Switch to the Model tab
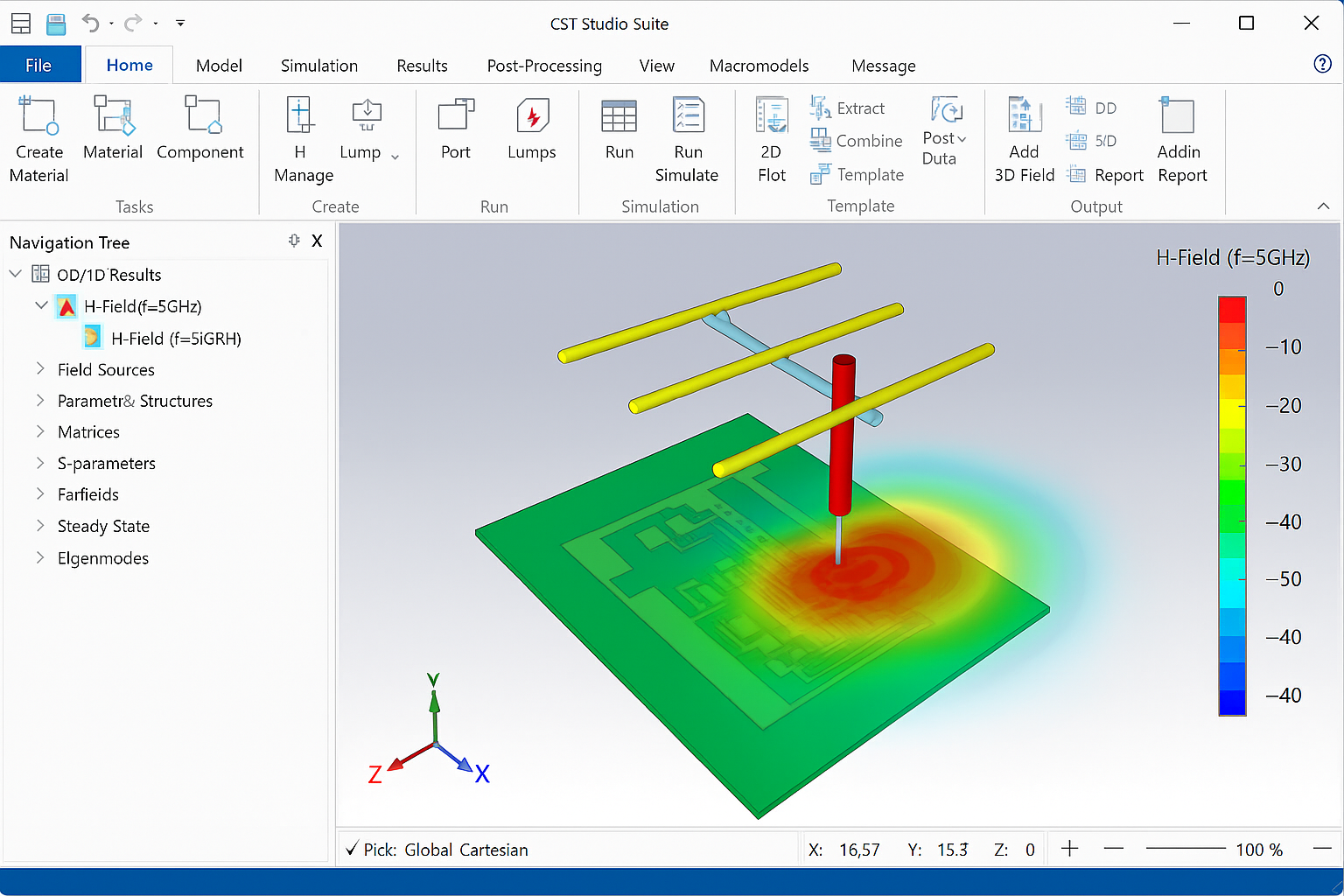1344x896 pixels. tap(219, 66)
